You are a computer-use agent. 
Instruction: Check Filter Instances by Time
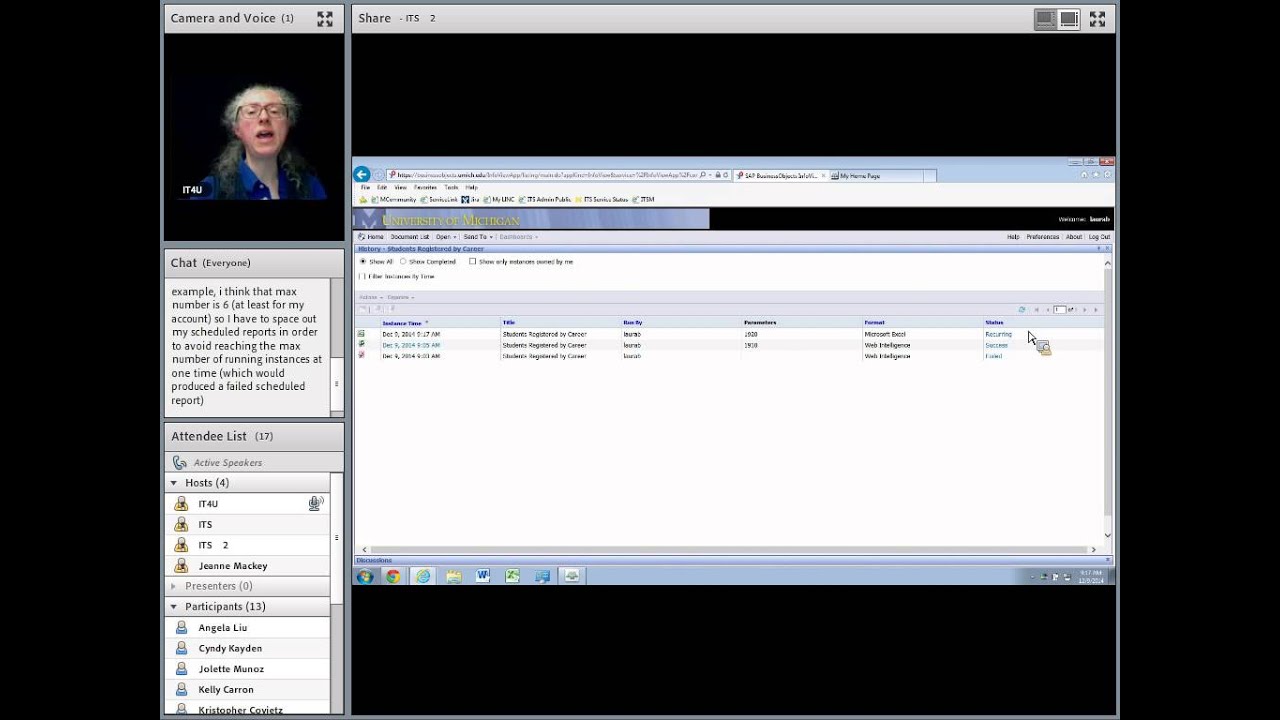click(x=363, y=276)
